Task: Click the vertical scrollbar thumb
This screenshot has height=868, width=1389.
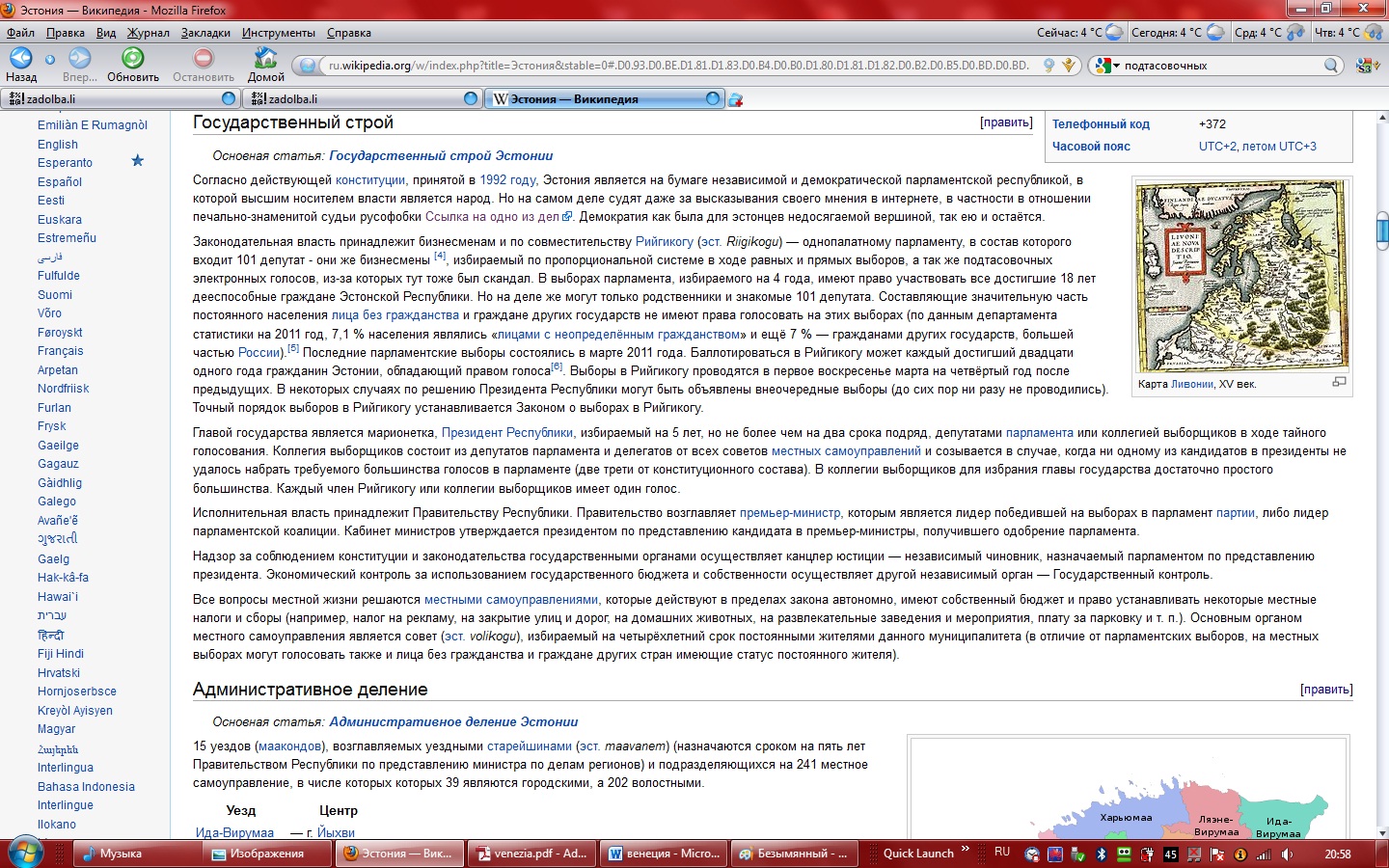Action: click(x=1382, y=230)
